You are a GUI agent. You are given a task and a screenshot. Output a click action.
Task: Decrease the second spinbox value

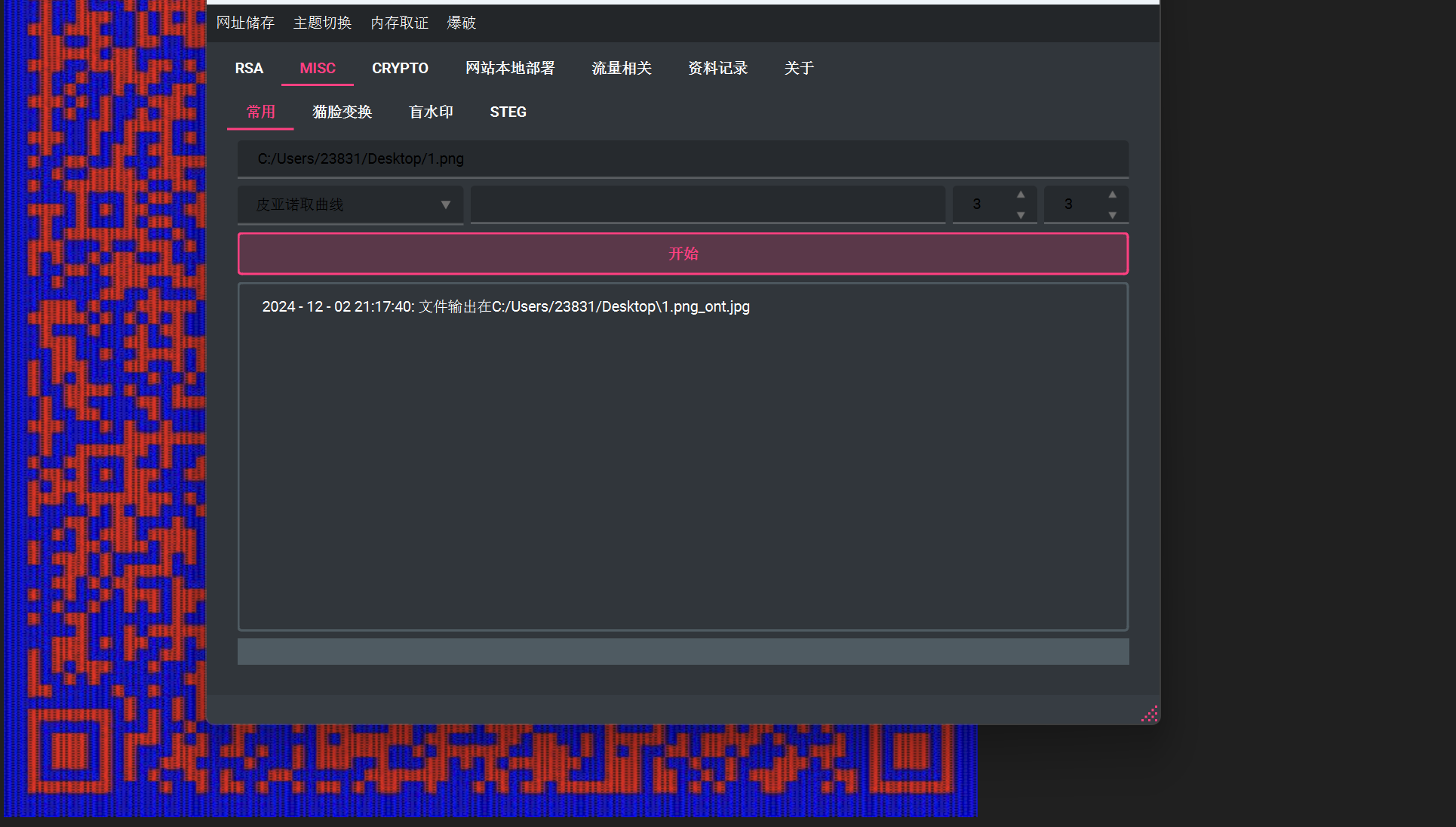click(x=1112, y=215)
